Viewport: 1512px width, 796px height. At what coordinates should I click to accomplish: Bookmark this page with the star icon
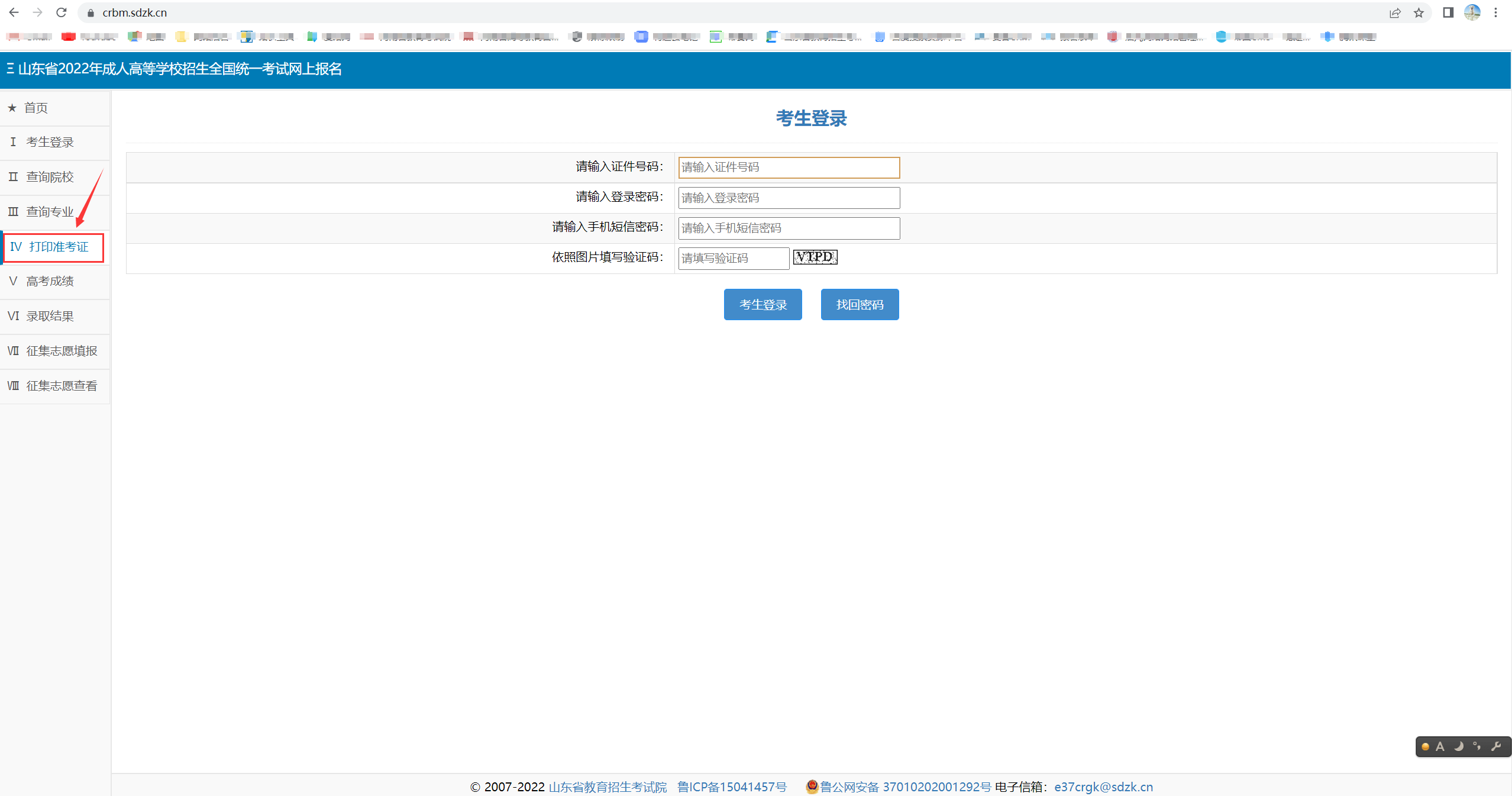pyautogui.click(x=1419, y=12)
